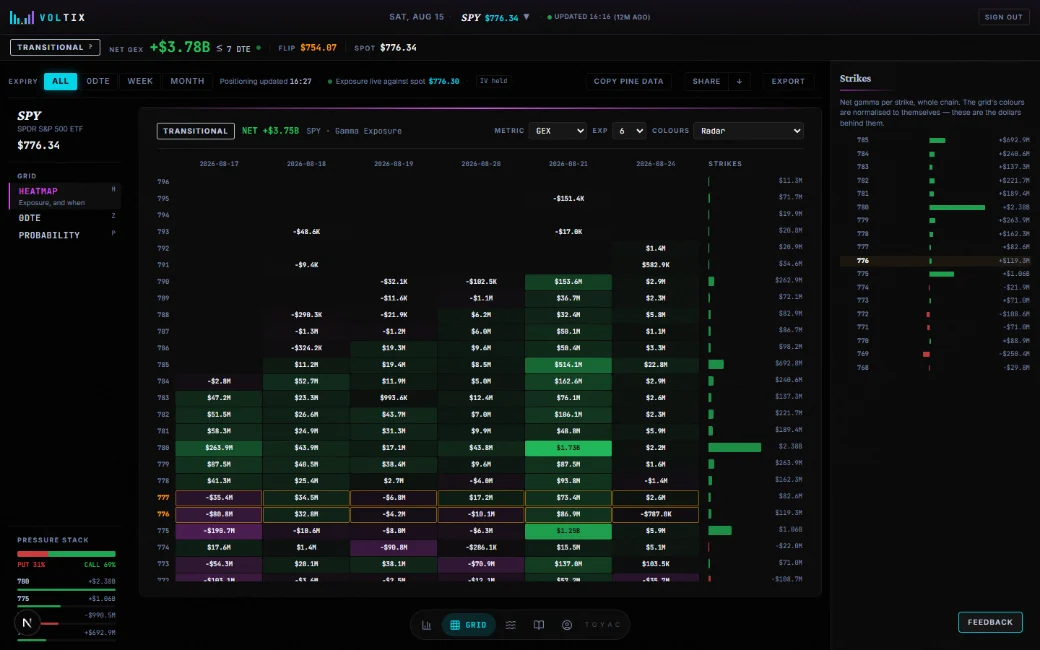
Task: Click the Feedback button
Action: (990, 622)
